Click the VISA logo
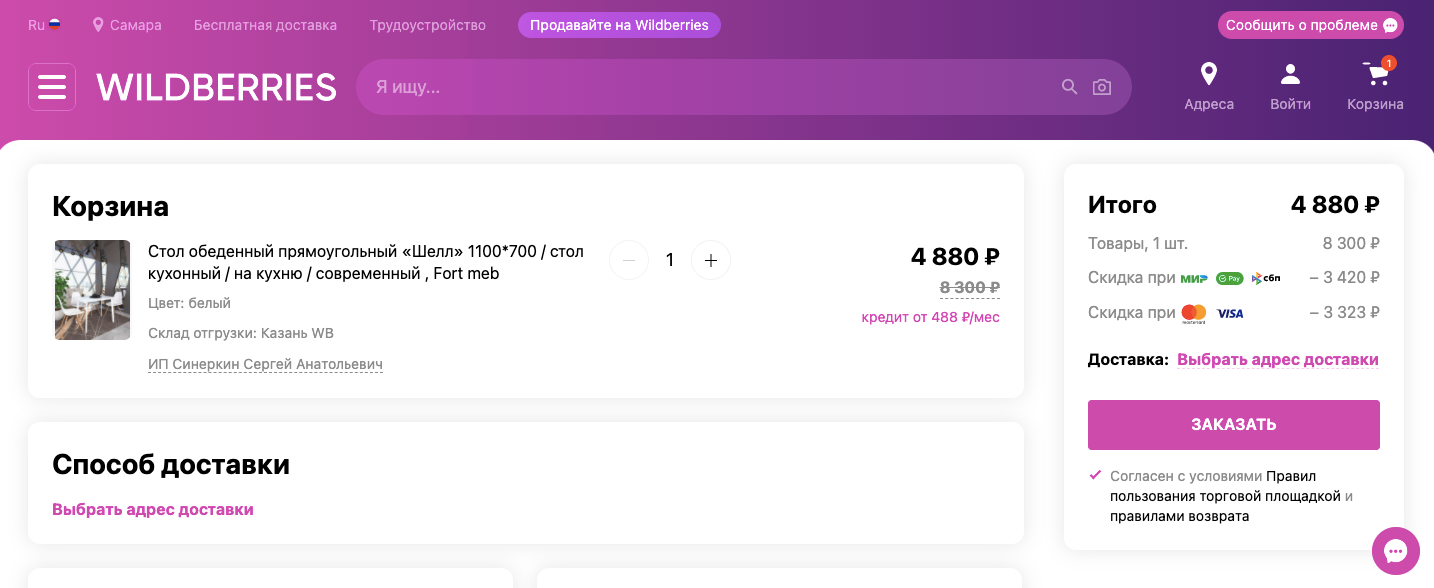Image resolution: width=1434 pixels, height=588 pixels. click(x=1230, y=313)
